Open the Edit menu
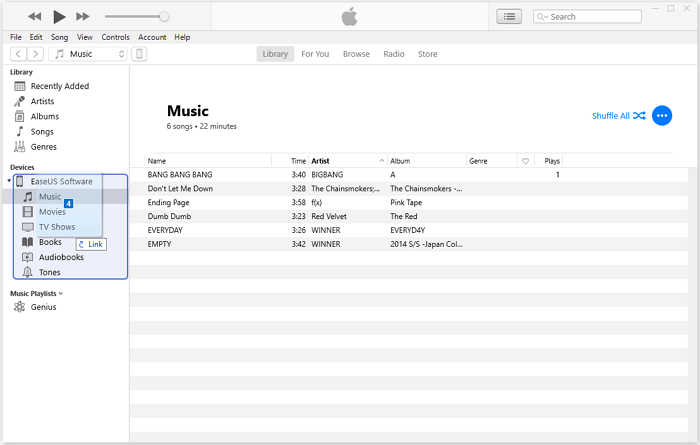Viewport: 700px width, 445px height. coord(36,37)
